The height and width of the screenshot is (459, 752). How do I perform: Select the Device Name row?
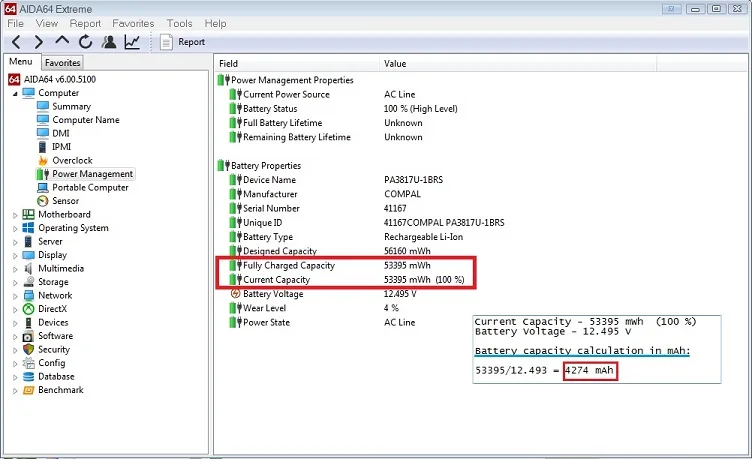pos(336,180)
